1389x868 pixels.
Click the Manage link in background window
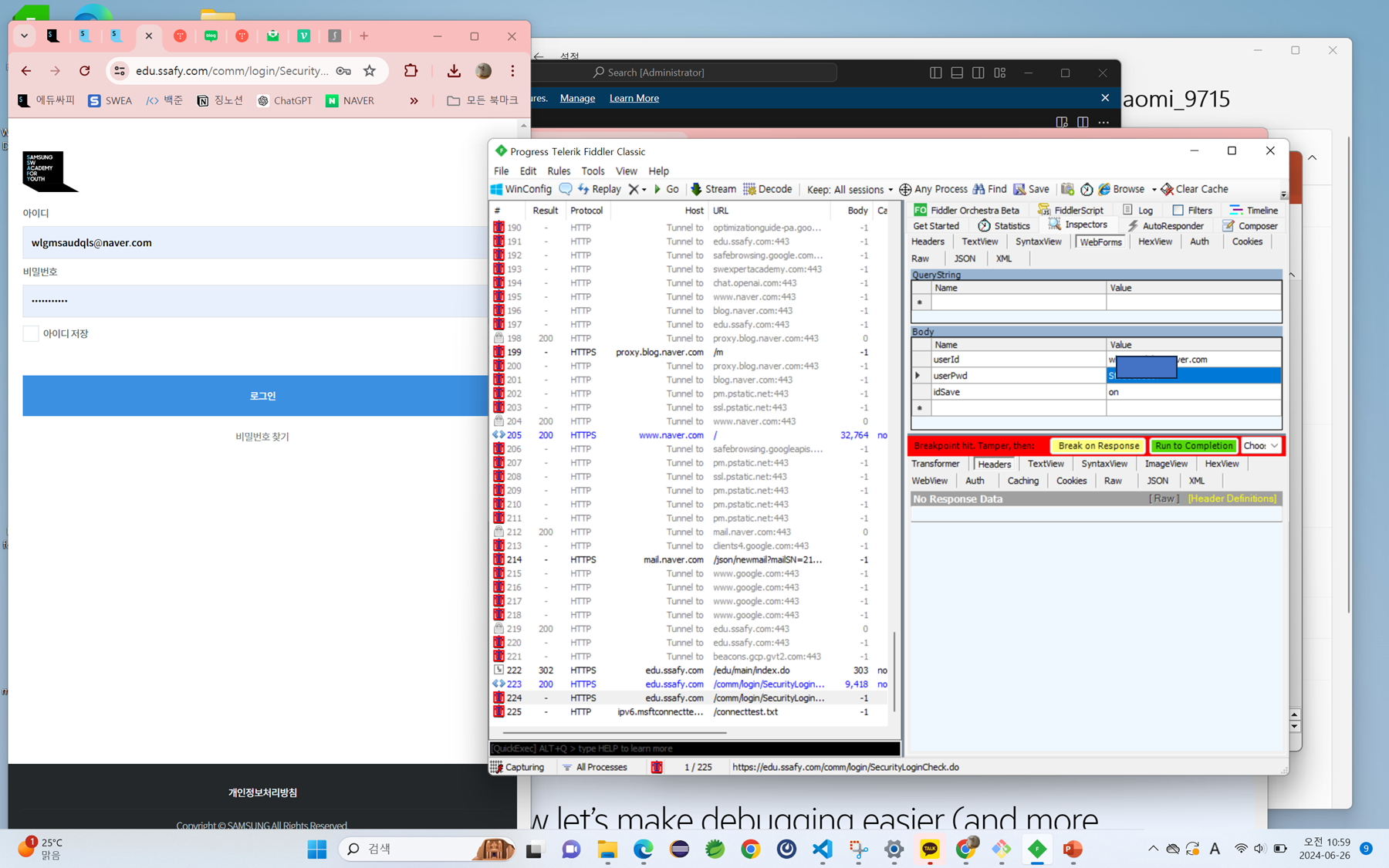[577, 98]
